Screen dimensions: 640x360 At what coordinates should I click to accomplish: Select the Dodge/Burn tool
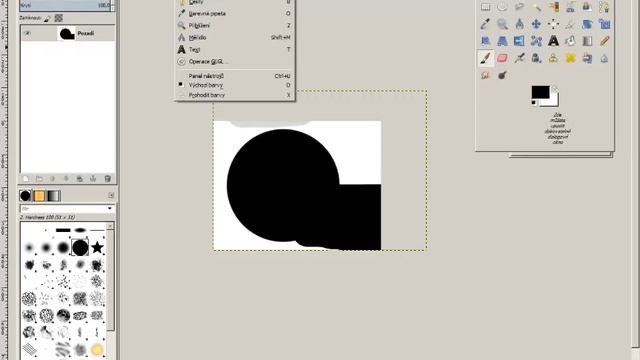pyautogui.click(x=502, y=75)
